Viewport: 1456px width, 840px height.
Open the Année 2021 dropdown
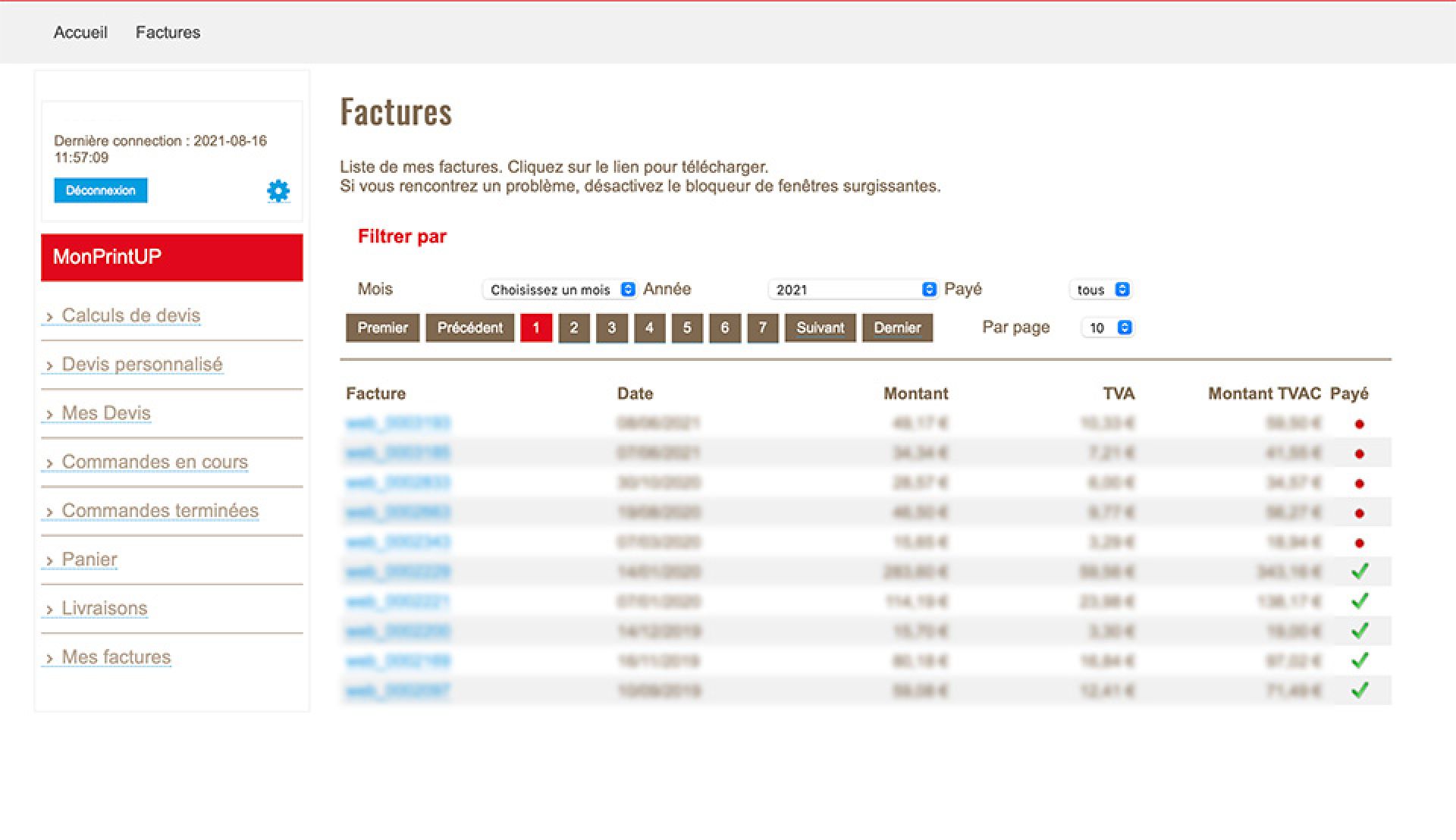pos(853,290)
